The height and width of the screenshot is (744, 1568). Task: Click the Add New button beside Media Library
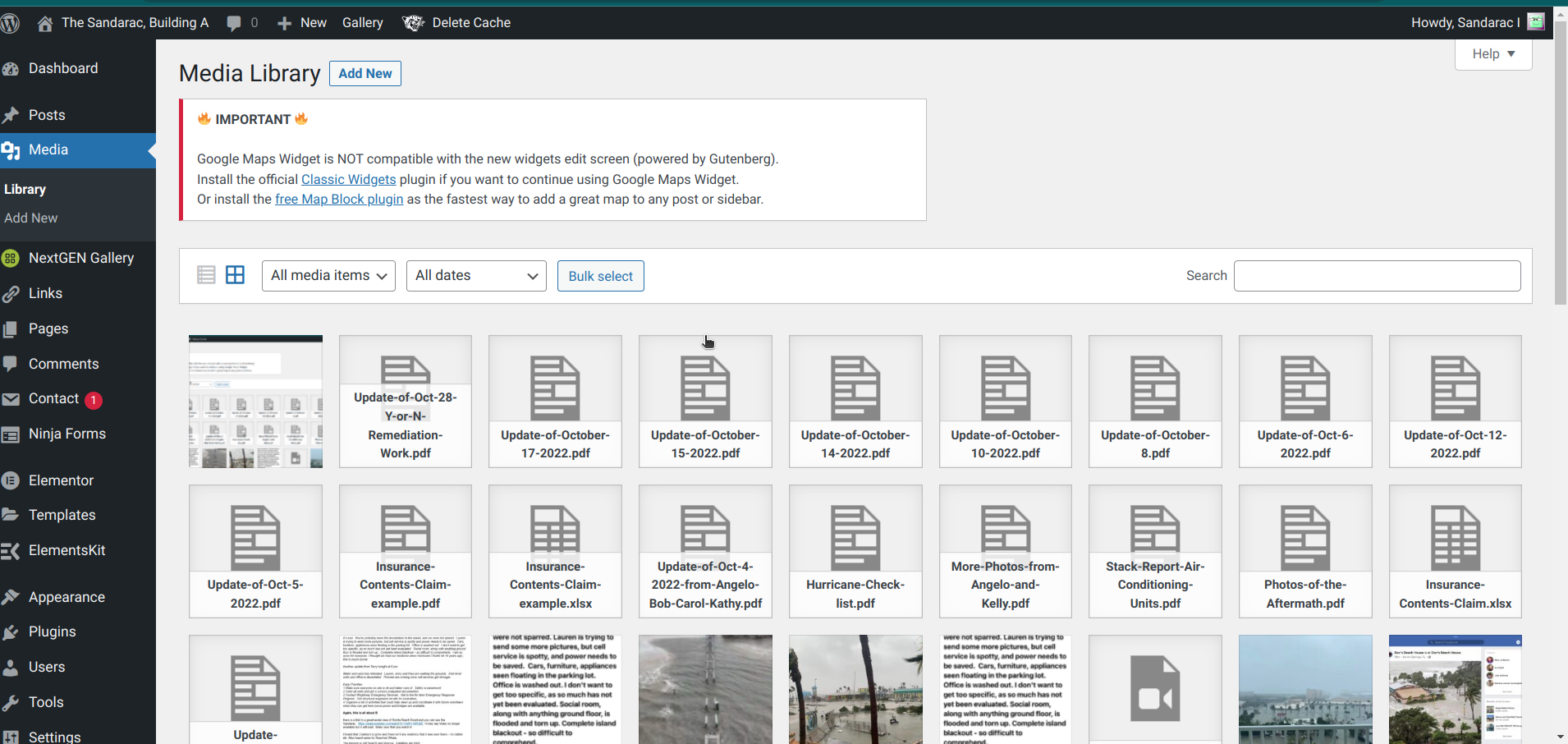[364, 73]
